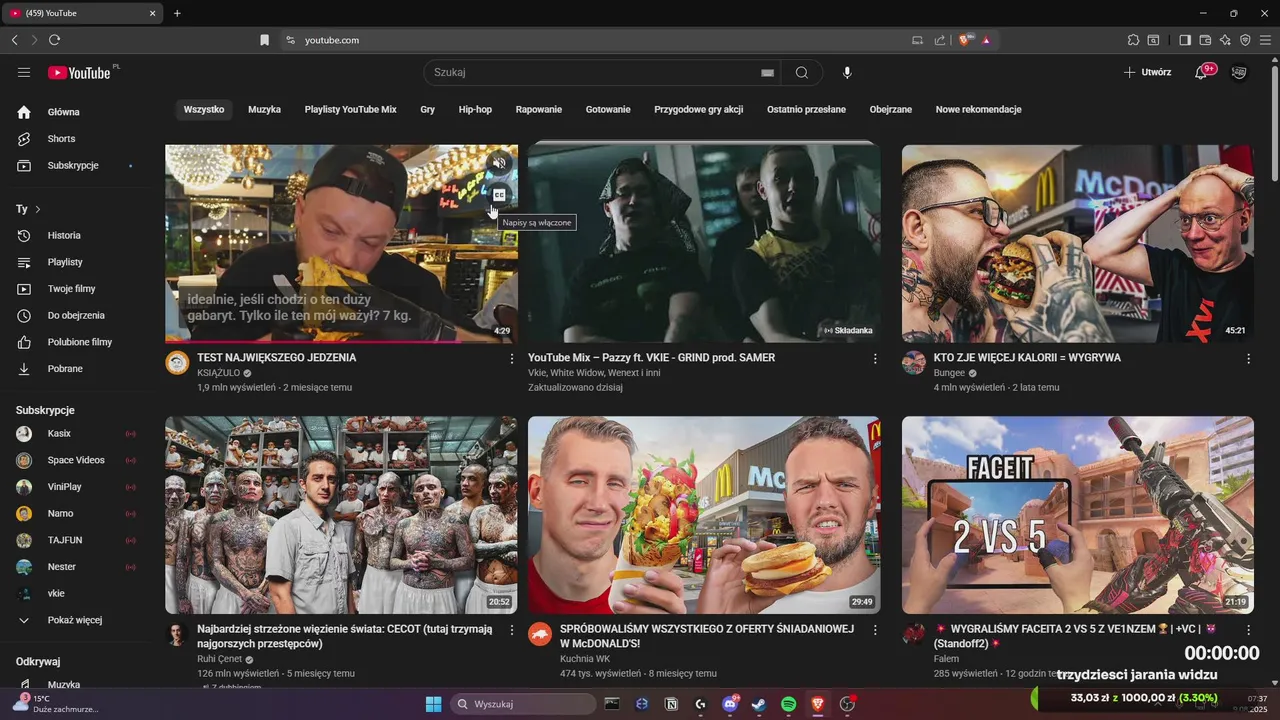Open options for McDonald's breakfast video
1280x720 pixels.
875,630
